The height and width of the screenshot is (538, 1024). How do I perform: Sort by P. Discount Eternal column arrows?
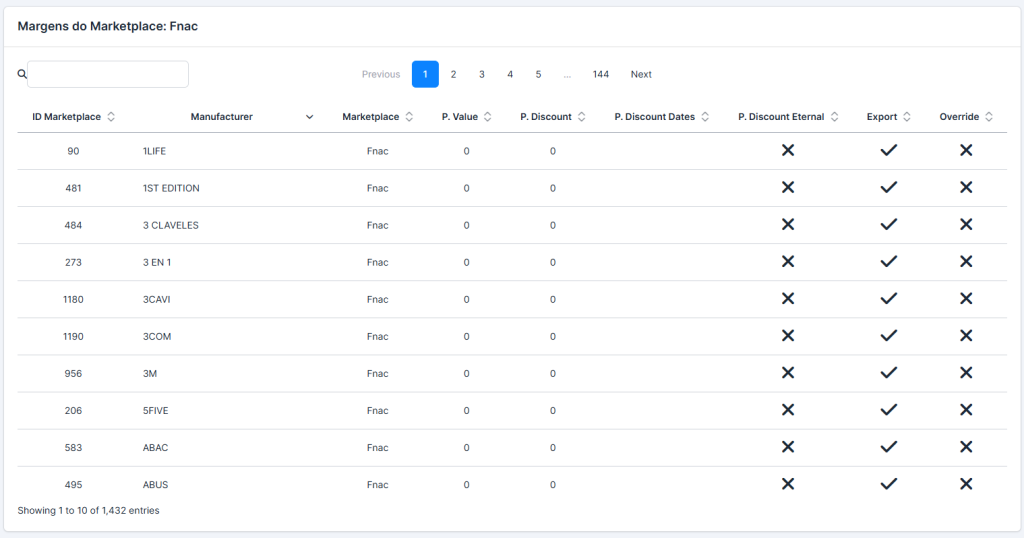click(x=834, y=117)
